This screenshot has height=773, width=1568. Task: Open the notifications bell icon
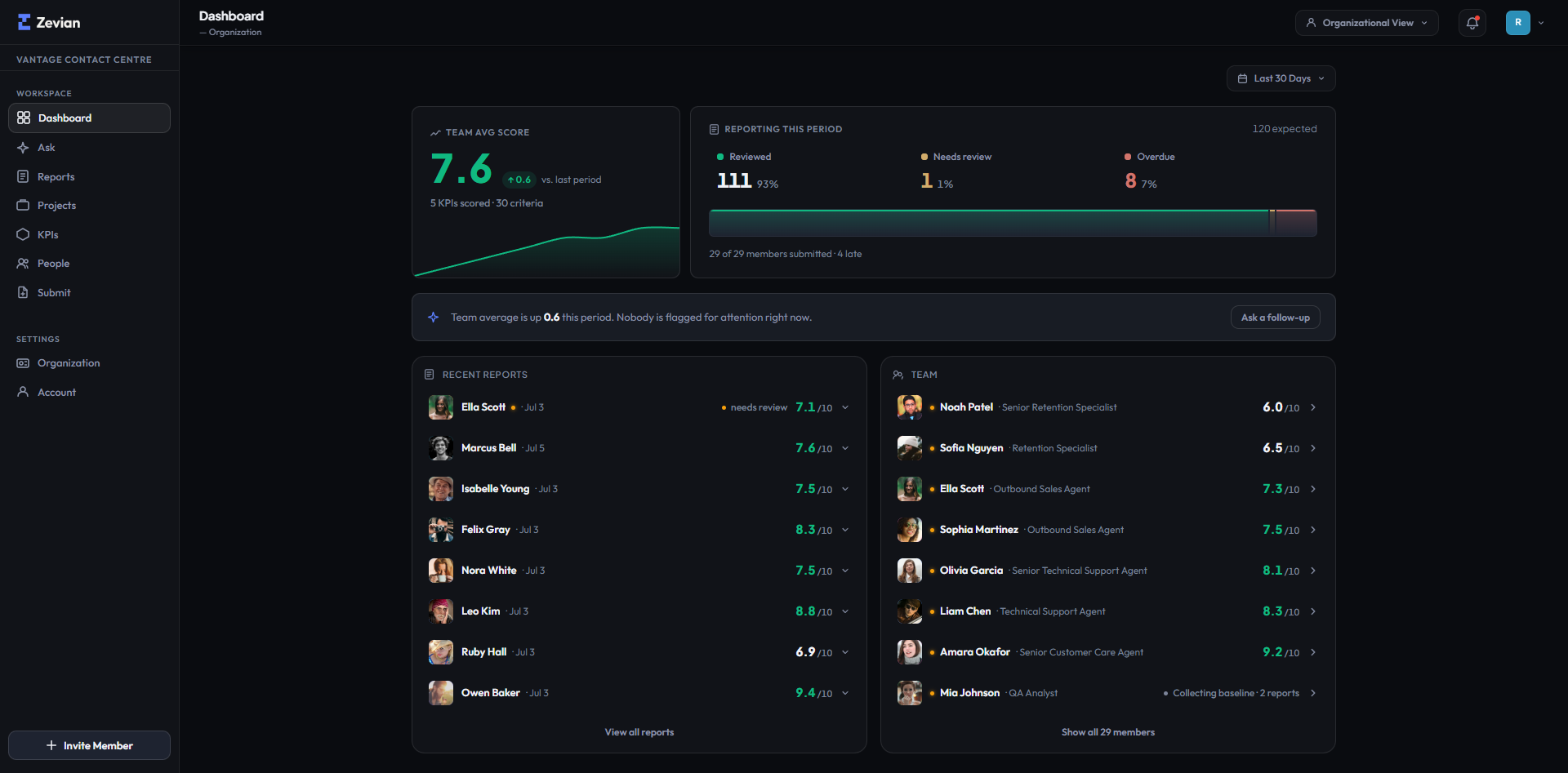[1472, 23]
